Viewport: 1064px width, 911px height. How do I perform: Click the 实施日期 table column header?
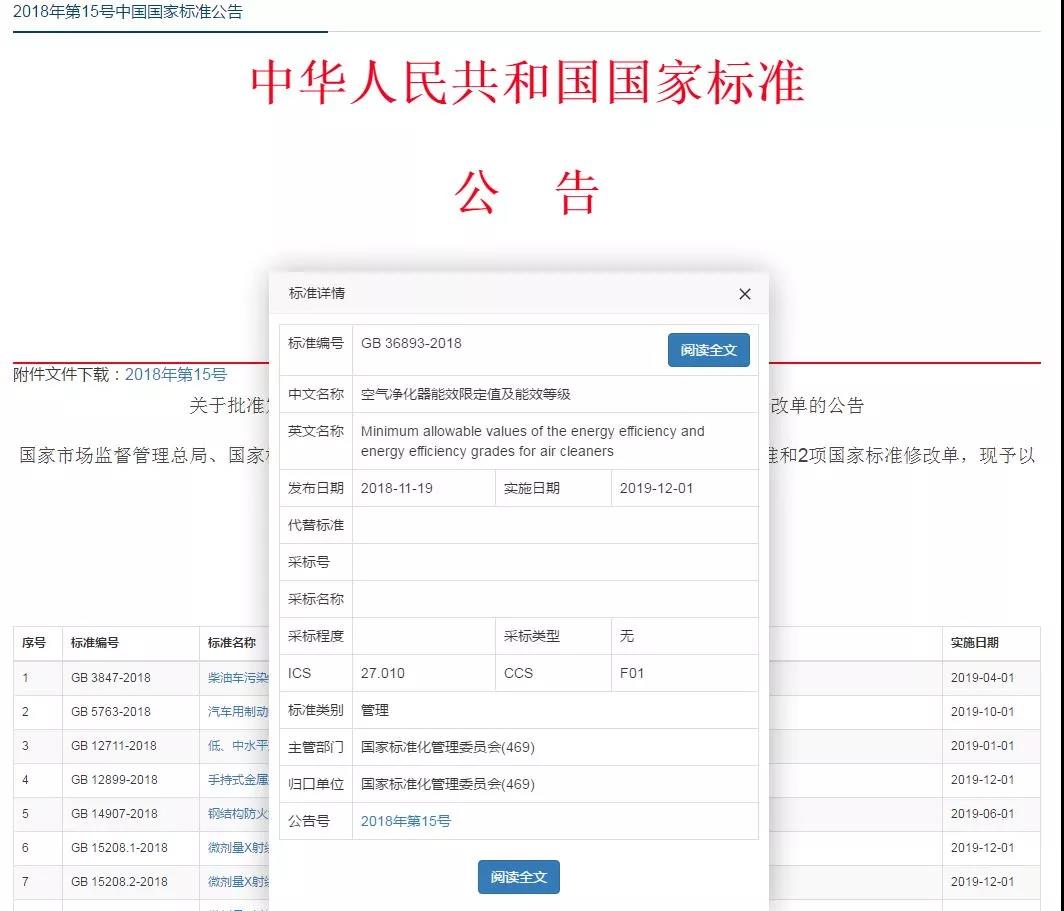click(974, 643)
